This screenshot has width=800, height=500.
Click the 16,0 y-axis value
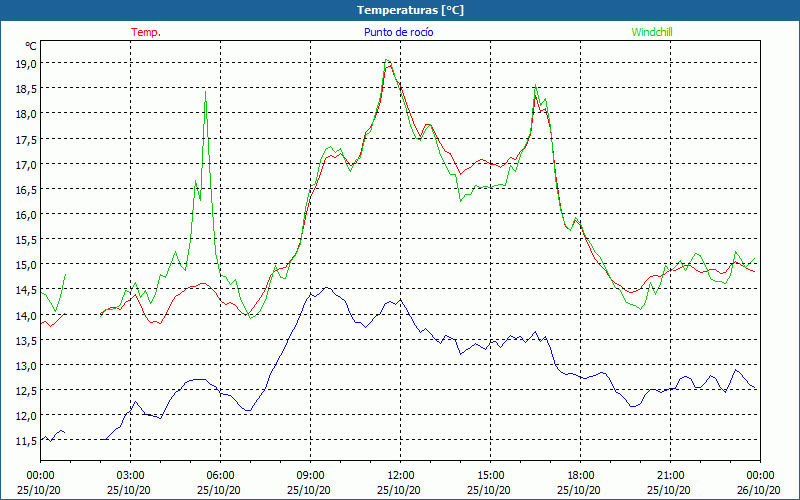pyautogui.click(x=26, y=215)
